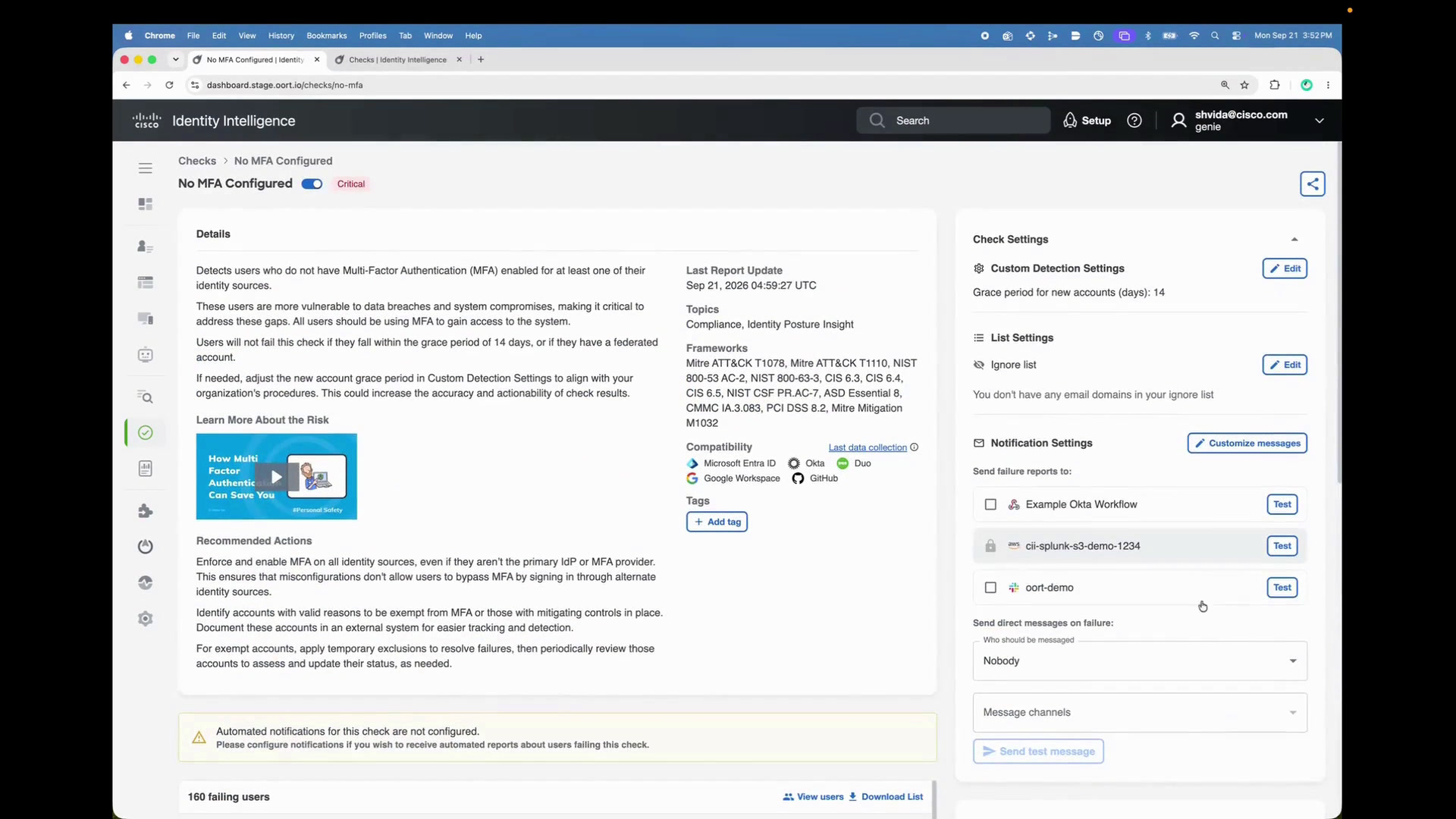Viewport: 1456px width, 819px height.
Task: Select the Checks checkmark sidebar icon
Action: 146,432
